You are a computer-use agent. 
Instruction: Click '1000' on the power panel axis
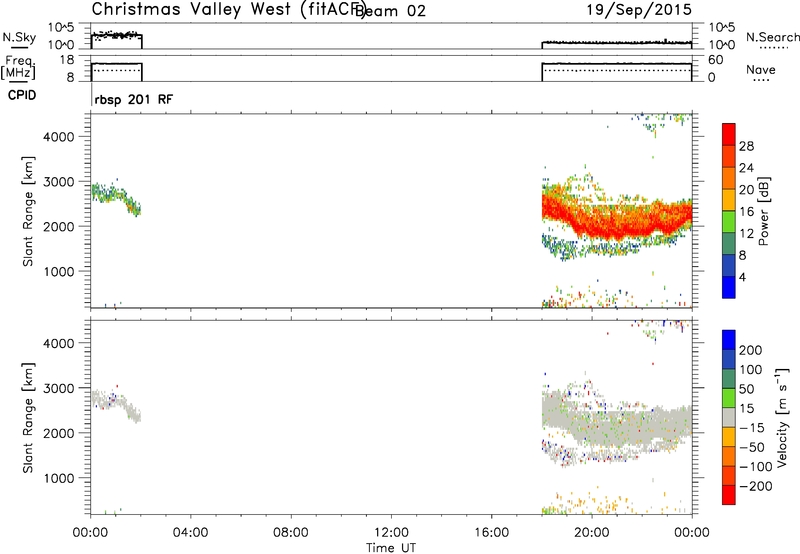point(58,271)
